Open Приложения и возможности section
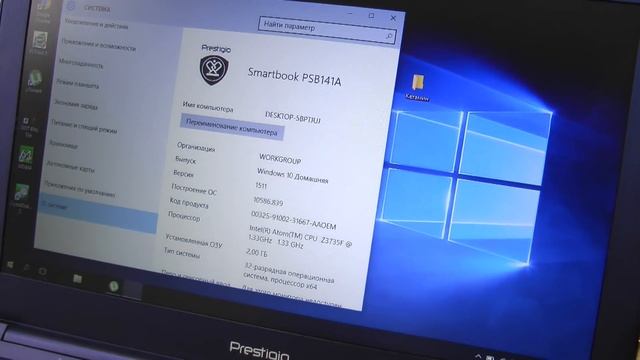 coord(99,45)
